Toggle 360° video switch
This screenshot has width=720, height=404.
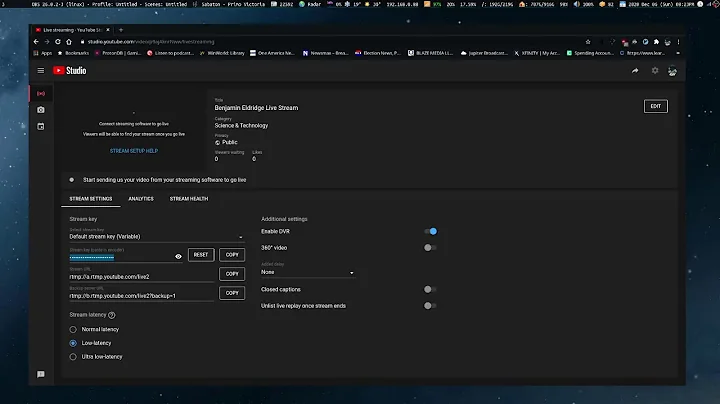click(x=430, y=248)
